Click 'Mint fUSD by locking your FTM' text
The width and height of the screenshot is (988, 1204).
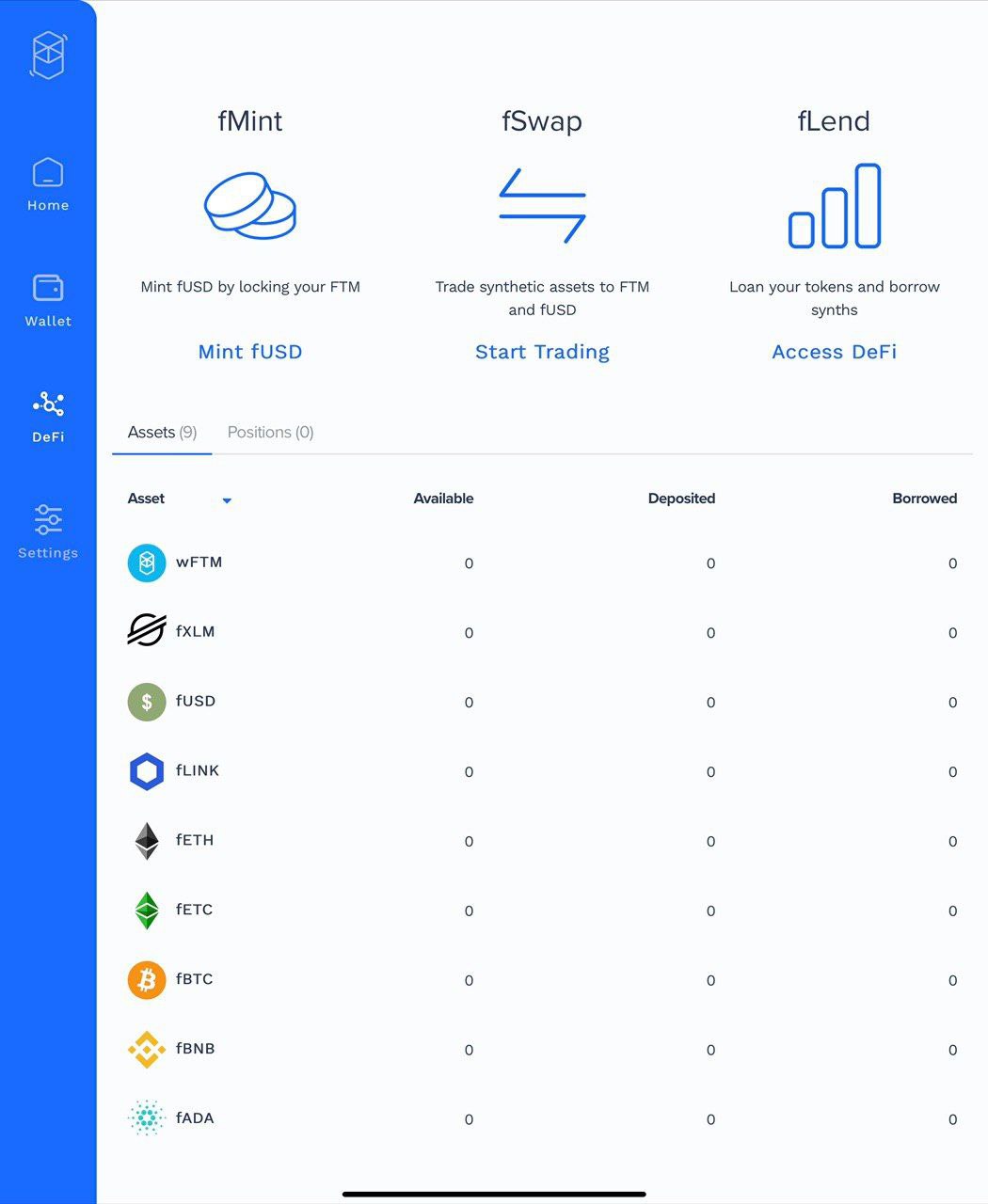click(250, 287)
